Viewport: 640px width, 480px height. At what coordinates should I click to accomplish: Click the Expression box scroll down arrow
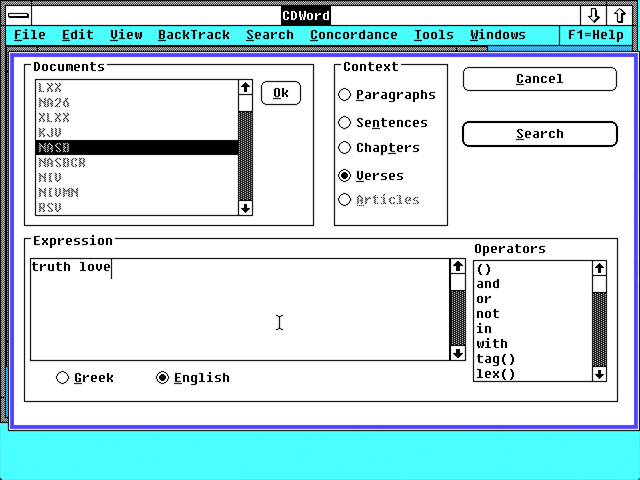[x=458, y=353]
